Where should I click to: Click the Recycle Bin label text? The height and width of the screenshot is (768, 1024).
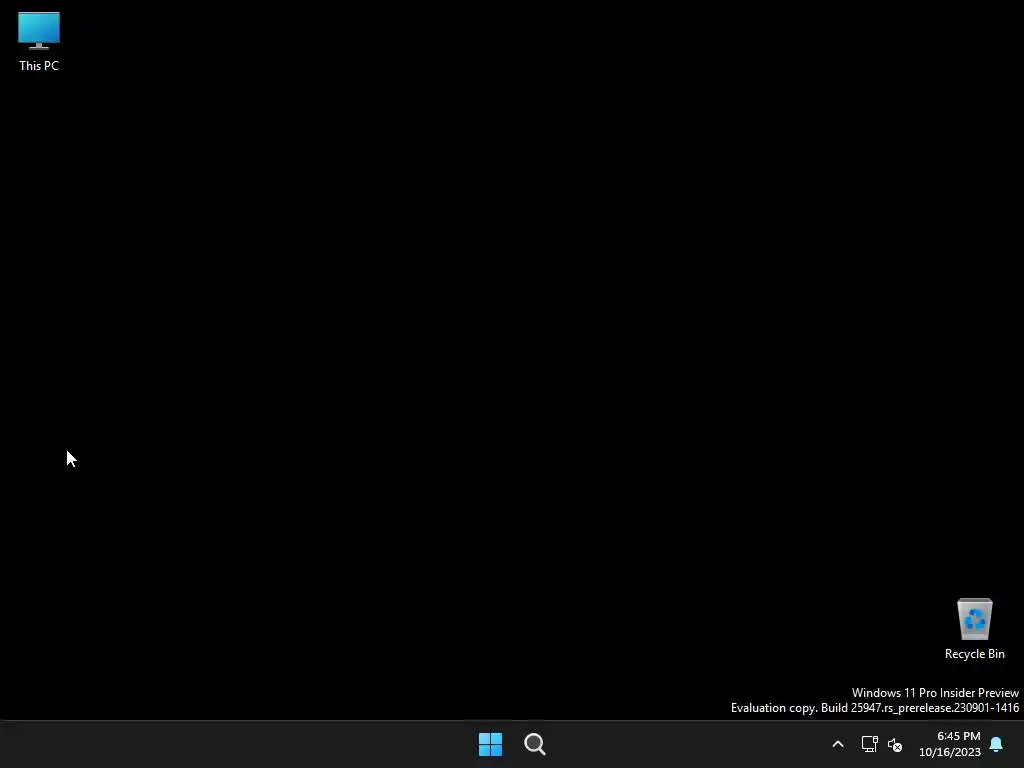tap(974, 654)
